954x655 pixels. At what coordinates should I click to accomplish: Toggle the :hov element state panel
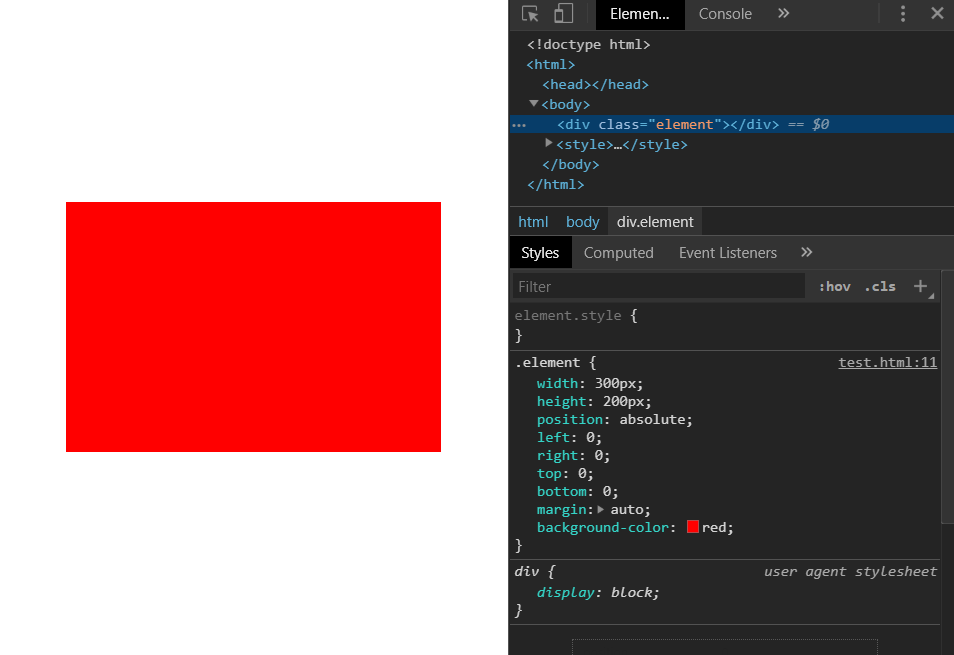(834, 286)
